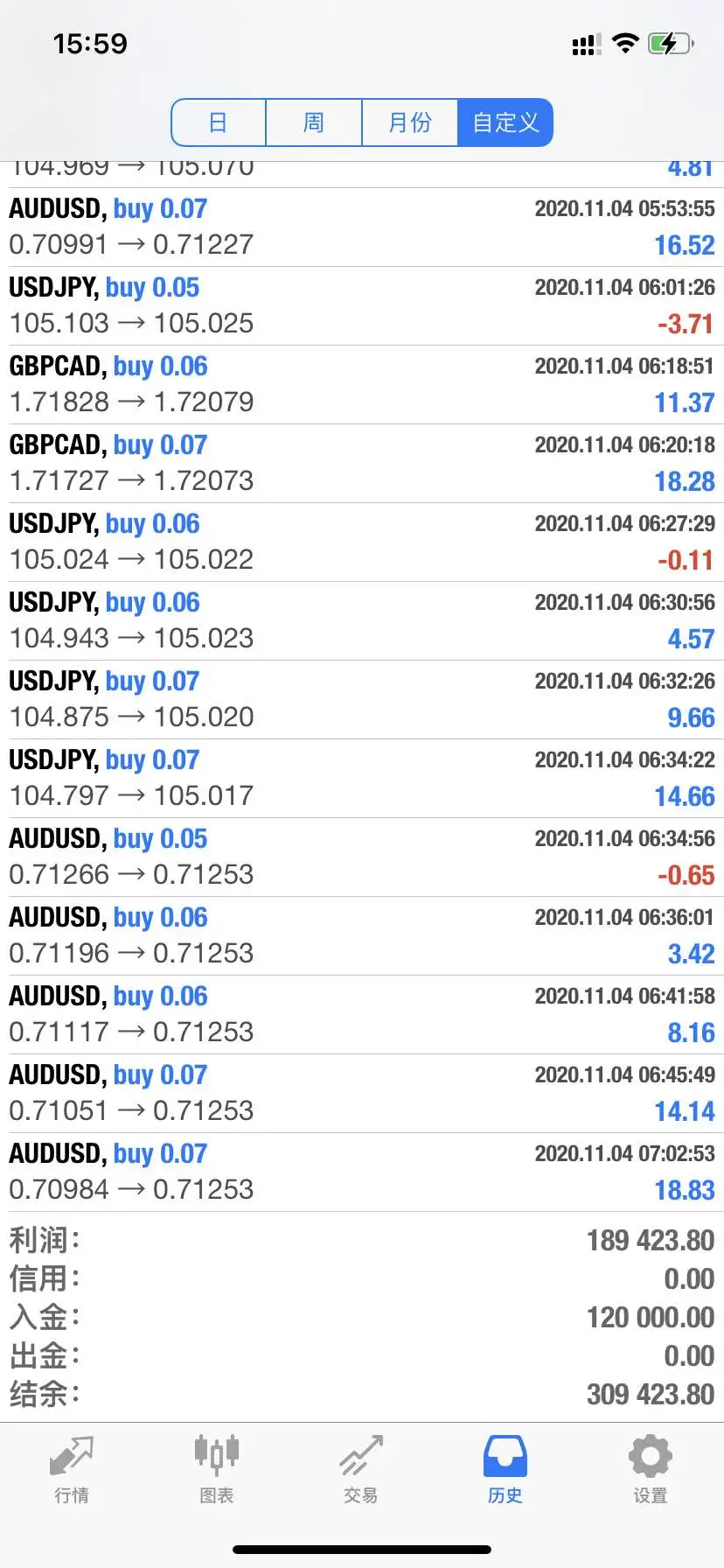The image size is (724, 1568).
Task: Switch to the 日 day filter
Action: click(219, 122)
